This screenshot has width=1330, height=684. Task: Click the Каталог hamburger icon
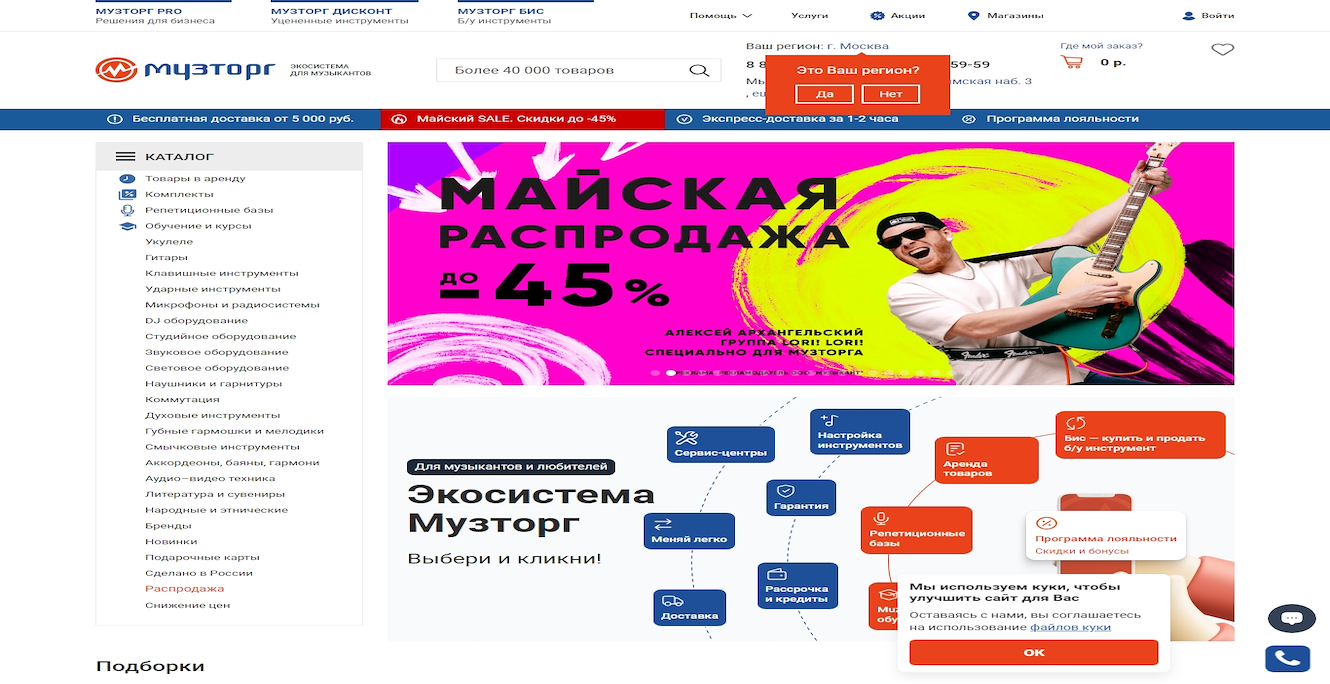125,157
